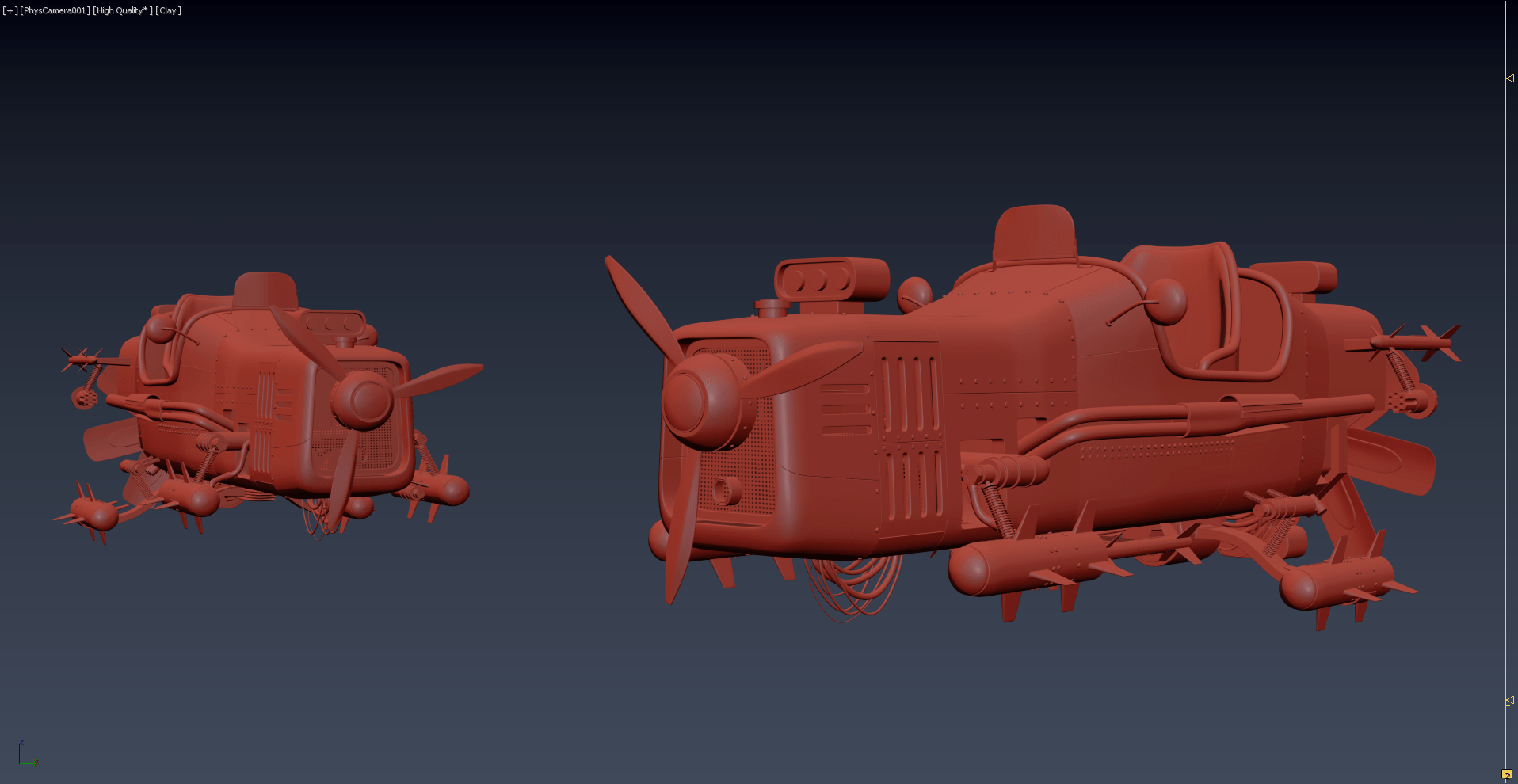Click the seat headrest on the small aircraft
Image resolution: width=1518 pixels, height=784 pixels.
(x=265, y=290)
